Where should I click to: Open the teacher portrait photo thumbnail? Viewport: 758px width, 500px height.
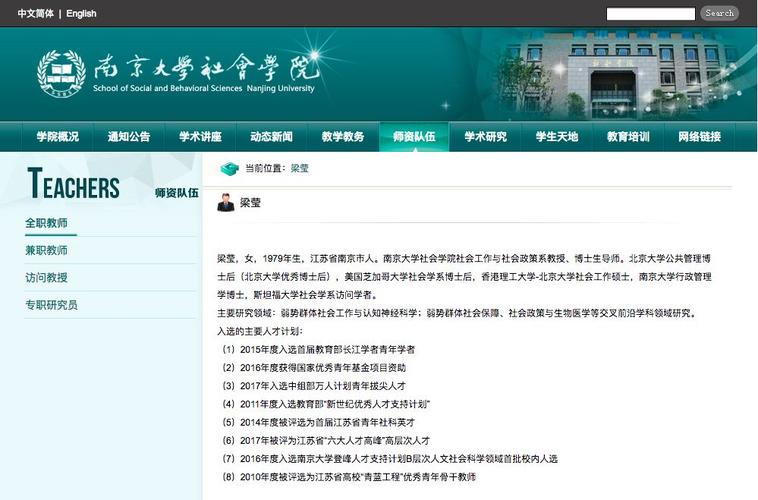[x=226, y=203]
